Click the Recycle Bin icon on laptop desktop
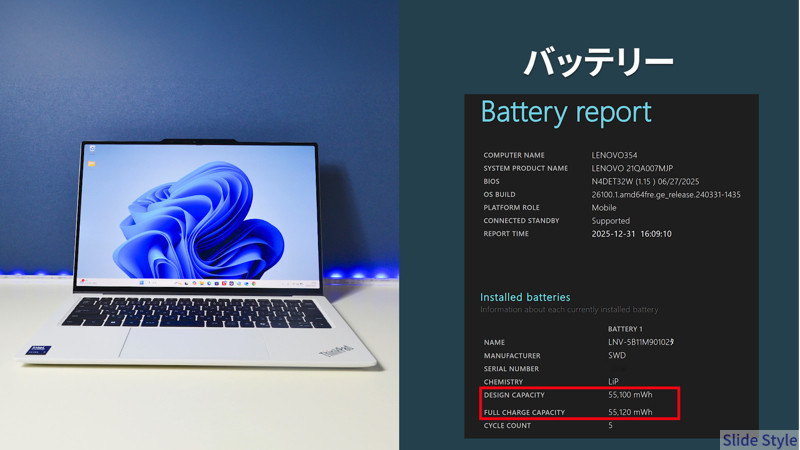The height and width of the screenshot is (450, 800). click(x=92, y=149)
